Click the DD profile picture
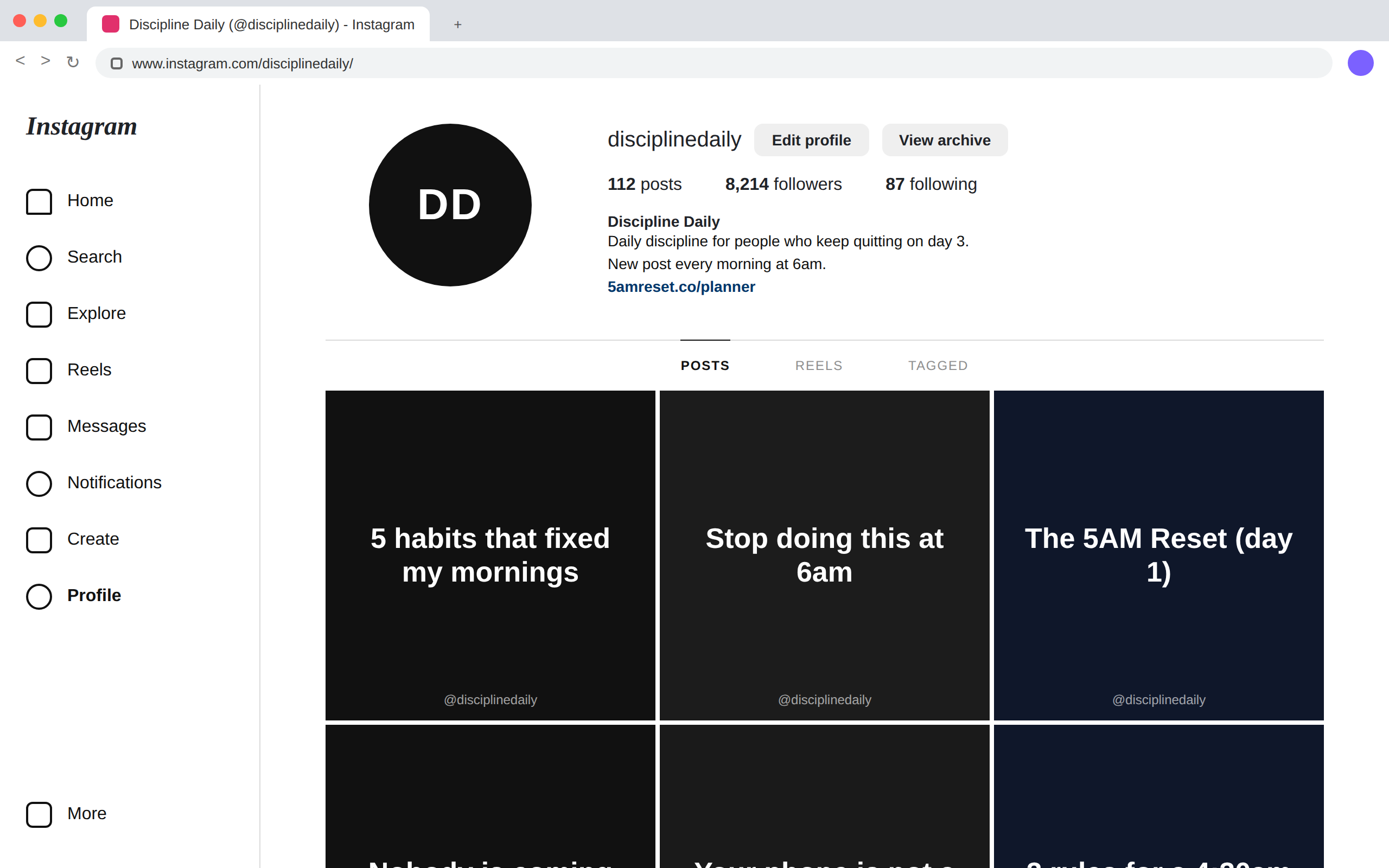 [450, 205]
